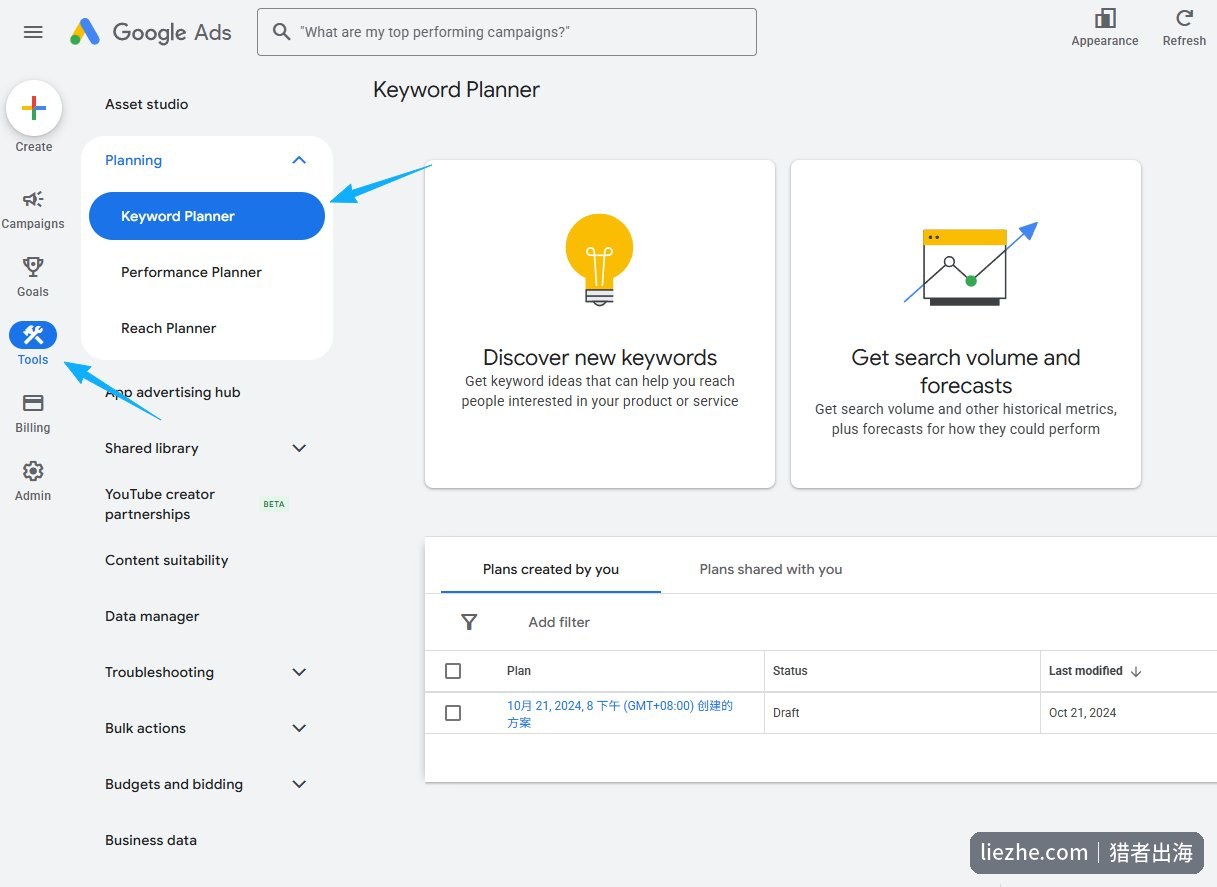Open Reach Planner
Viewport: 1217px width, 887px height.
click(x=169, y=328)
